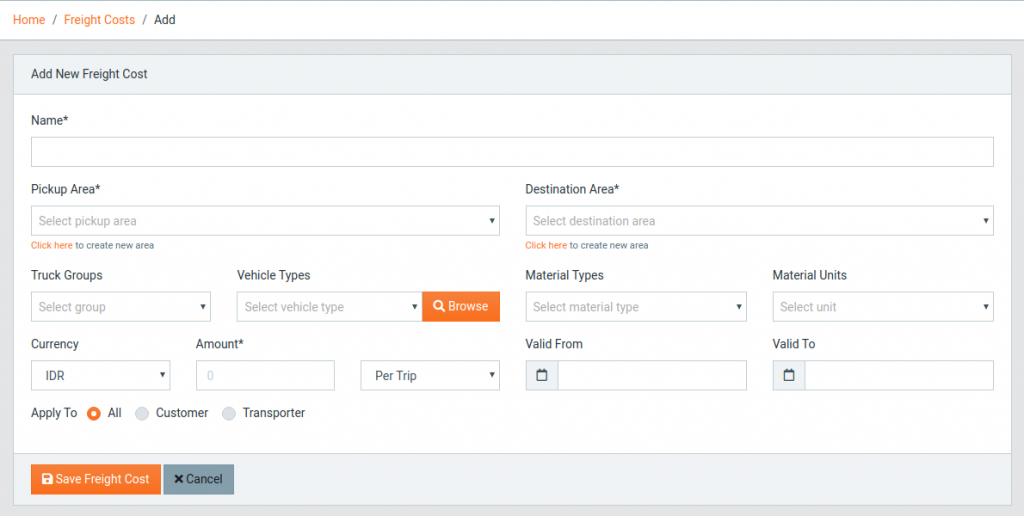Click the floppy disk save icon
The height and width of the screenshot is (516, 1024).
47,479
